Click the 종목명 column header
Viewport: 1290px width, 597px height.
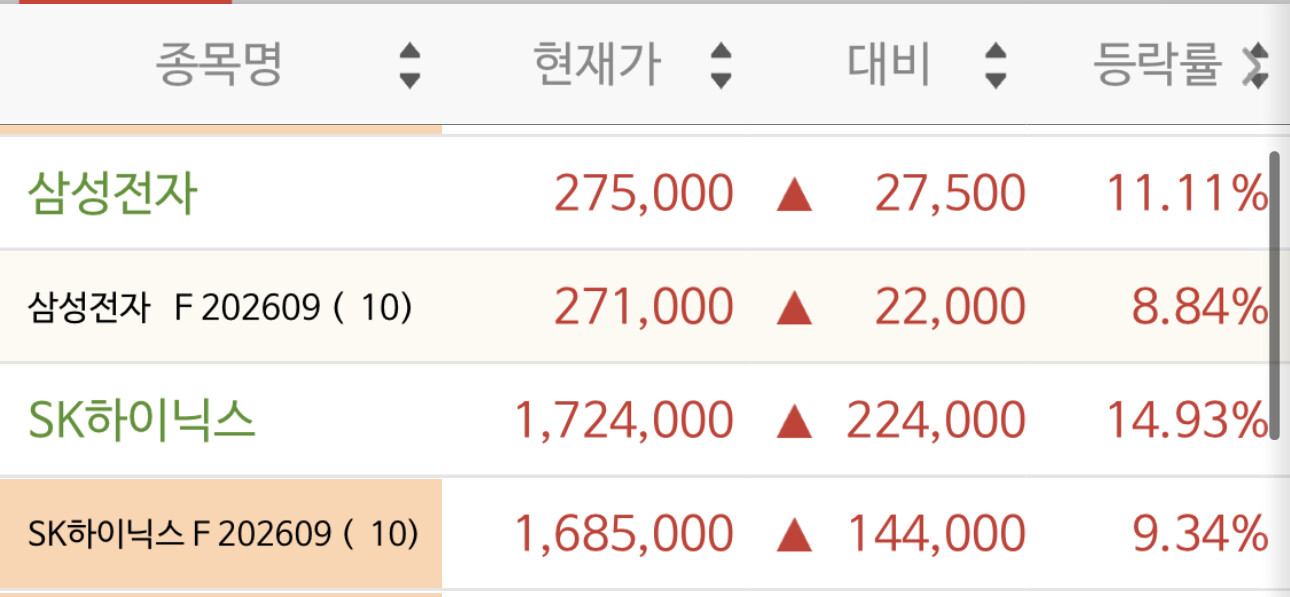click(220, 66)
